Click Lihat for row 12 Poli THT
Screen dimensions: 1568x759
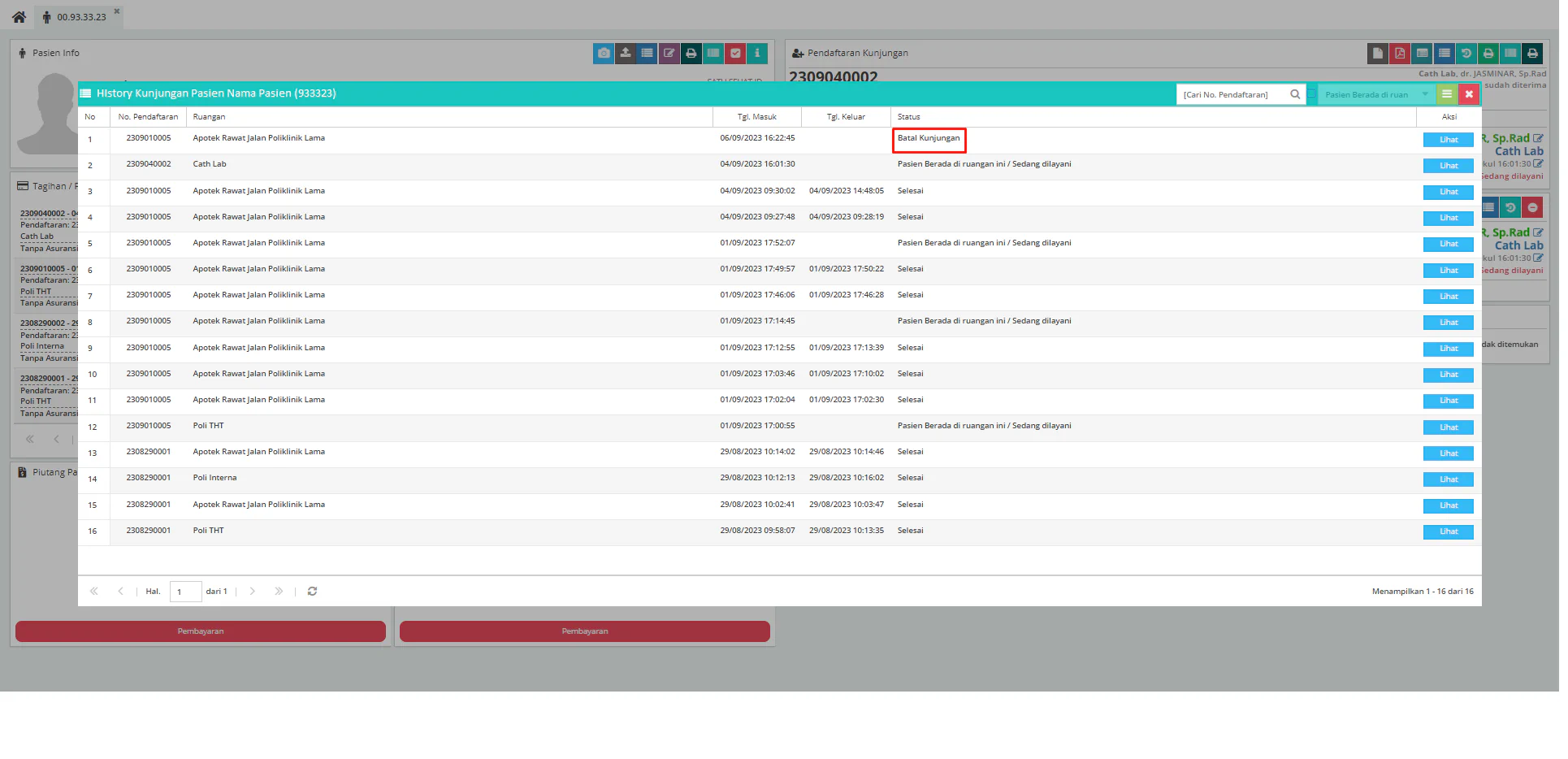click(x=1449, y=427)
